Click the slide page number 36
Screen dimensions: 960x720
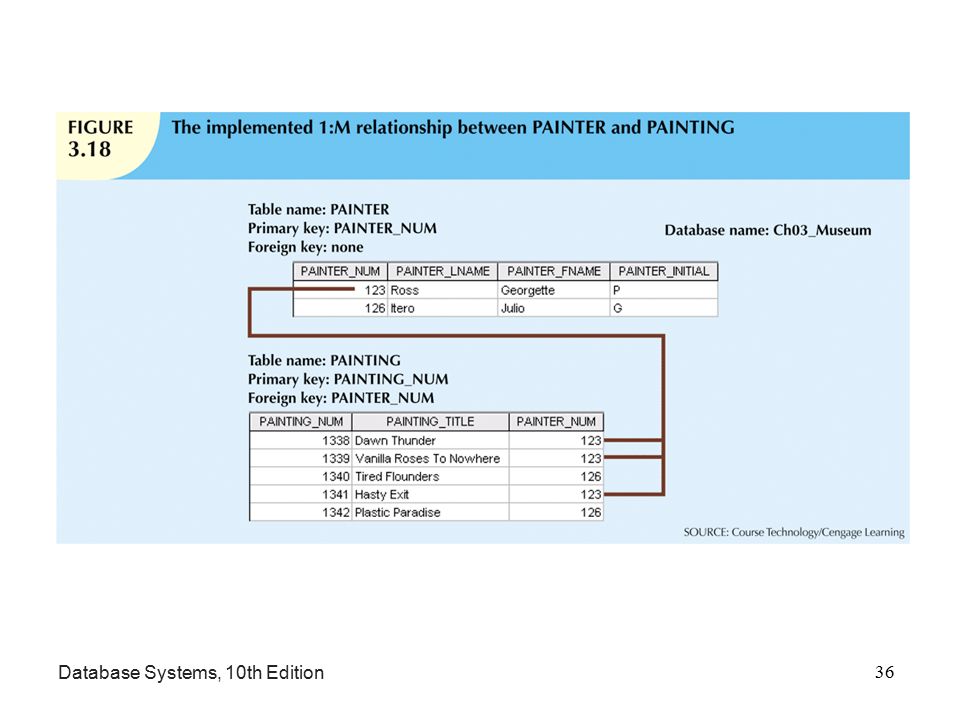pos(885,672)
